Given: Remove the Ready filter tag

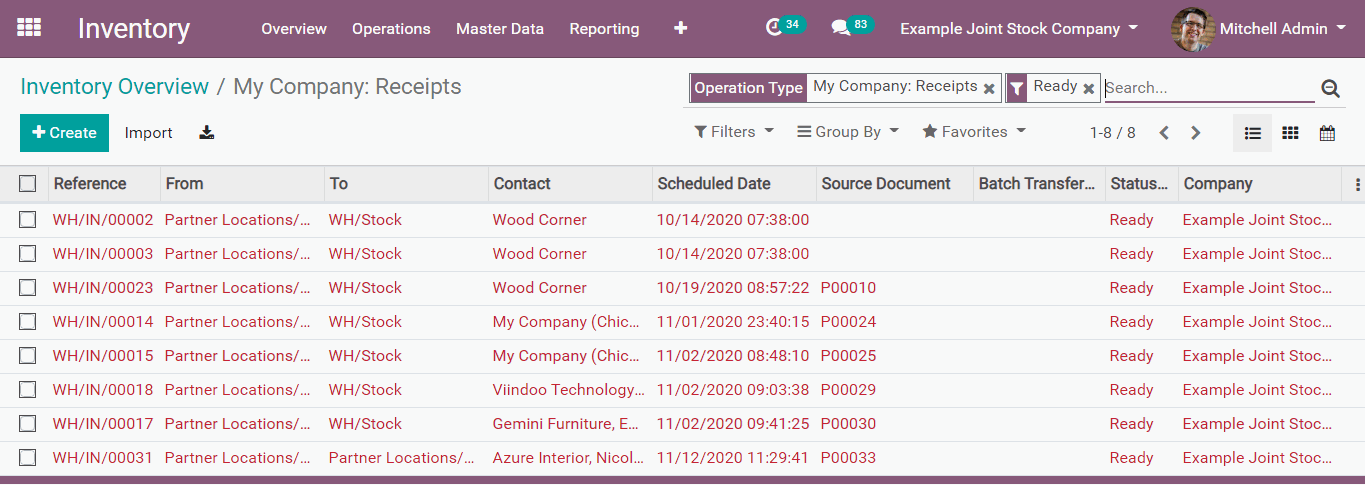Looking at the screenshot, I should coord(1088,89).
